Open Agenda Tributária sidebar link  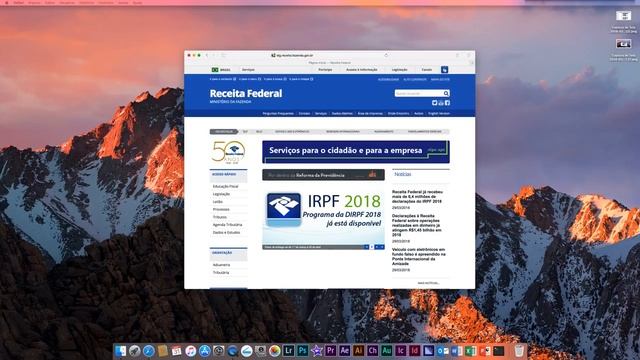[x=227, y=225]
